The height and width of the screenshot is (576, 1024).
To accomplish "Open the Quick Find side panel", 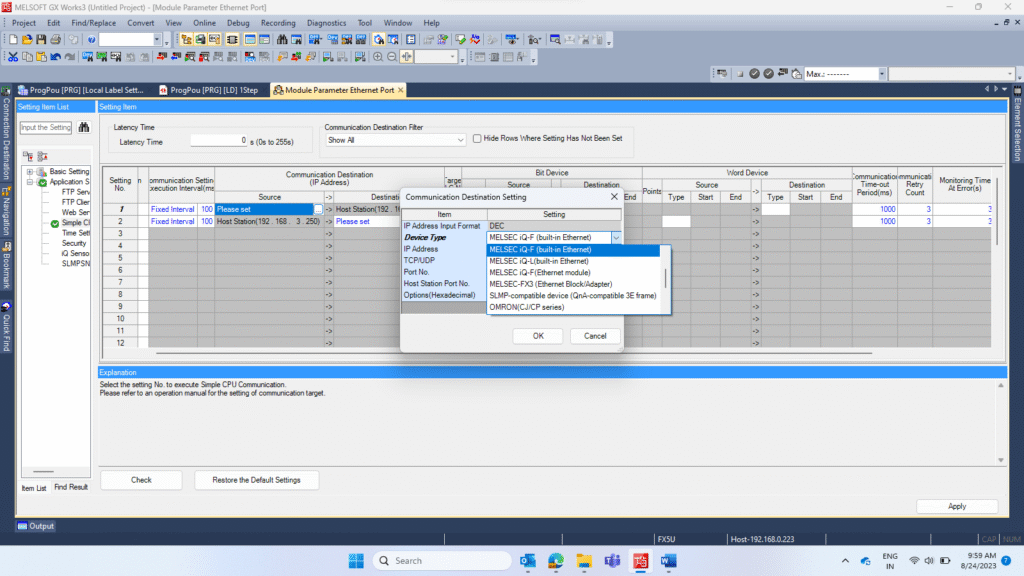I will (x=6, y=327).
